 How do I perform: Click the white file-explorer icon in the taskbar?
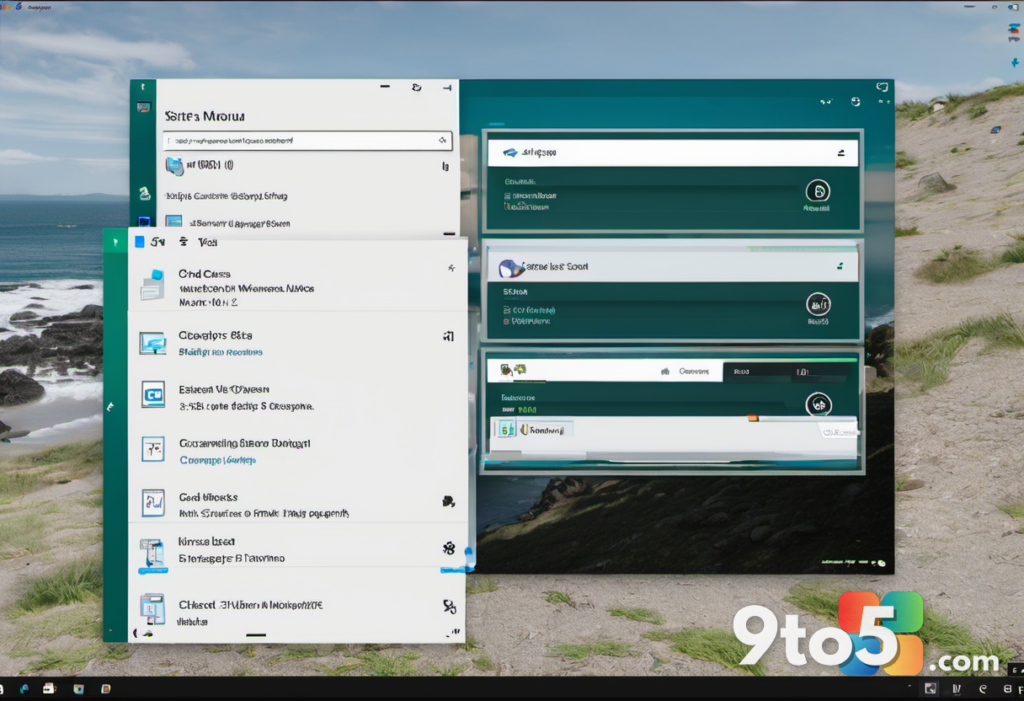[49, 689]
